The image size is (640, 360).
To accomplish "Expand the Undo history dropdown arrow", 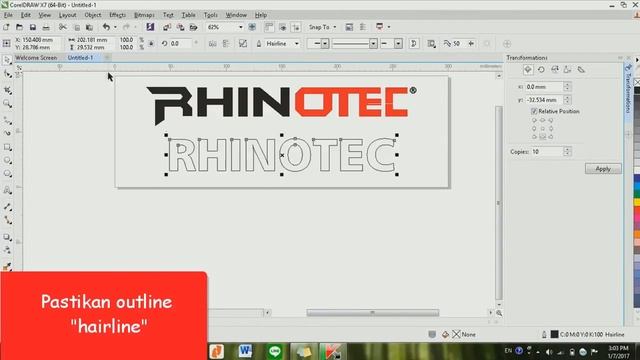I will [116, 27].
